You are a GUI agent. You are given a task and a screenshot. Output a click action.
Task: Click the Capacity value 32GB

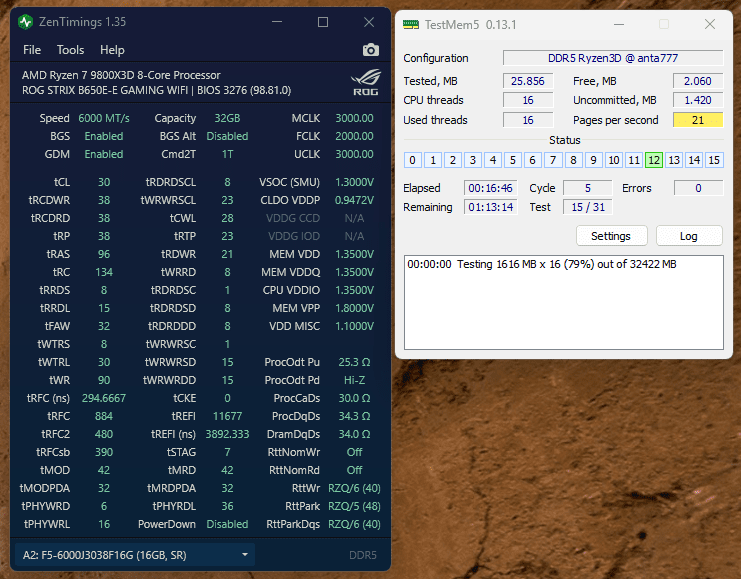point(227,118)
